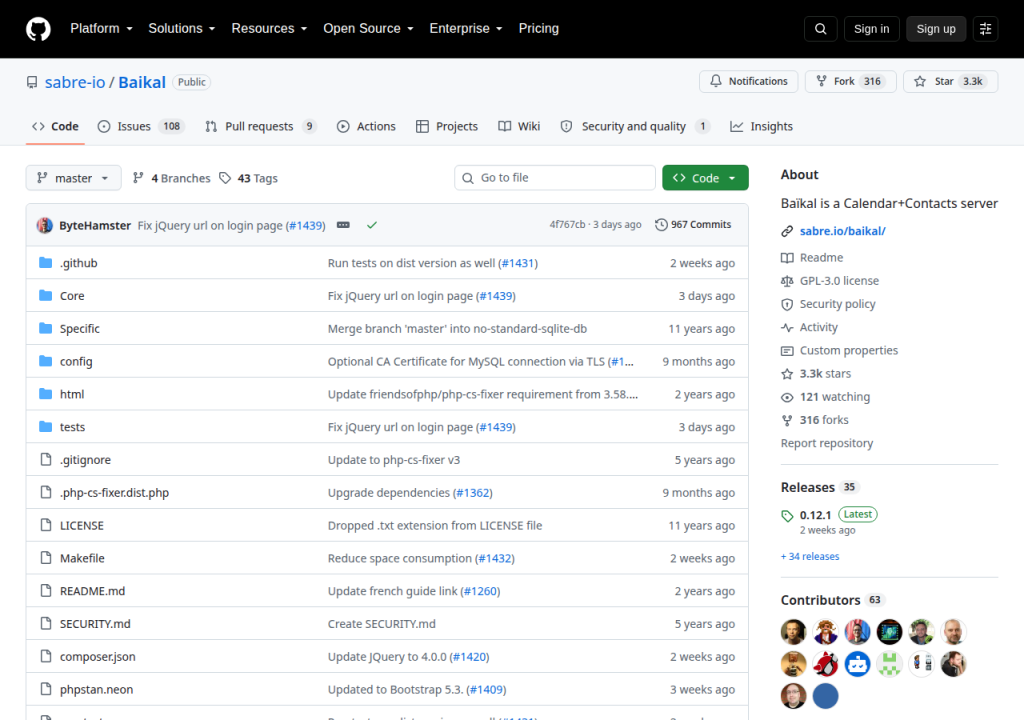The image size is (1024, 720).
Task: Click the green checkmark commit status icon
Action: [372, 225]
